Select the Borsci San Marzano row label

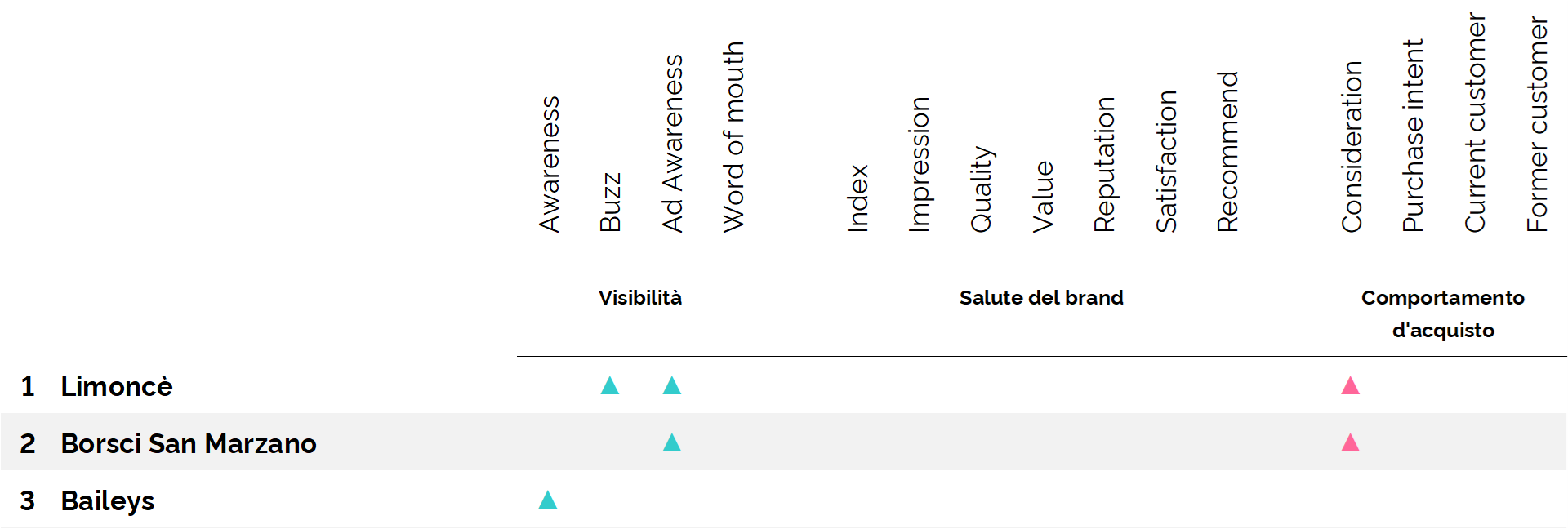tap(189, 443)
